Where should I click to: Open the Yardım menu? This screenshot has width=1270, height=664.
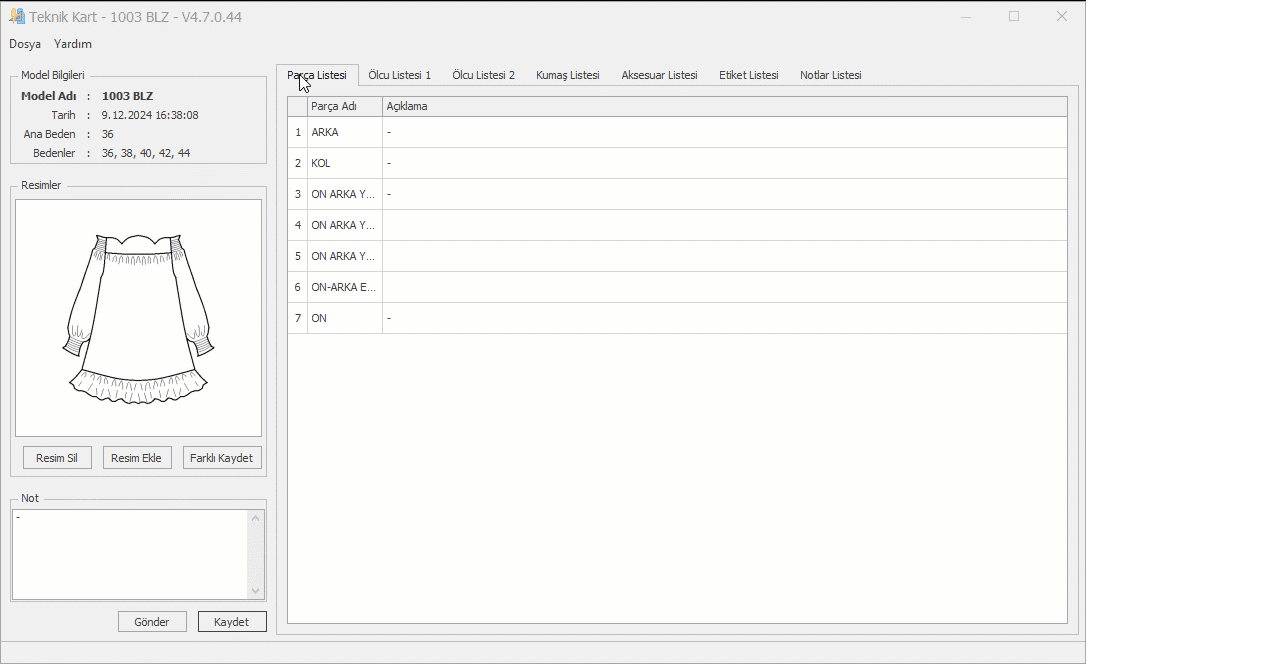tap(73, 44)
